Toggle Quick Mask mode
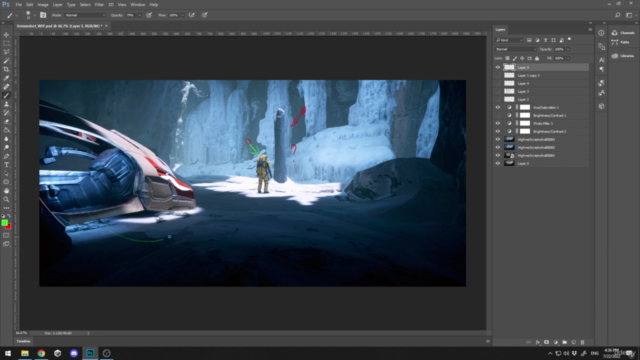This screenshot has height=360, width=640. tap(6, 235)
